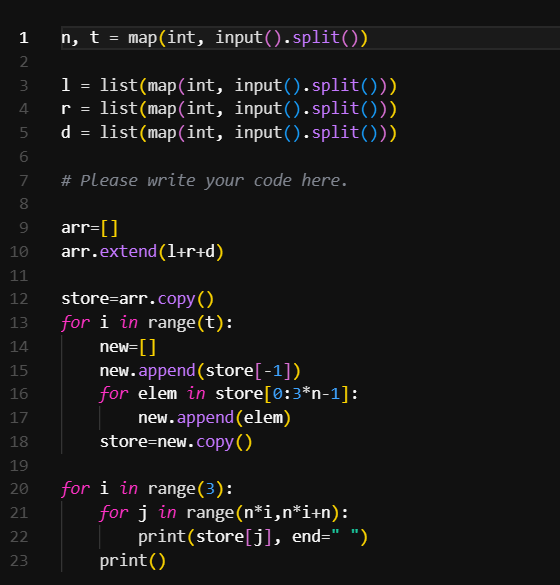Viewport: 560px width, 585px height.
Task: Click line number 13 in the gutter
Action: coord(19,323)
